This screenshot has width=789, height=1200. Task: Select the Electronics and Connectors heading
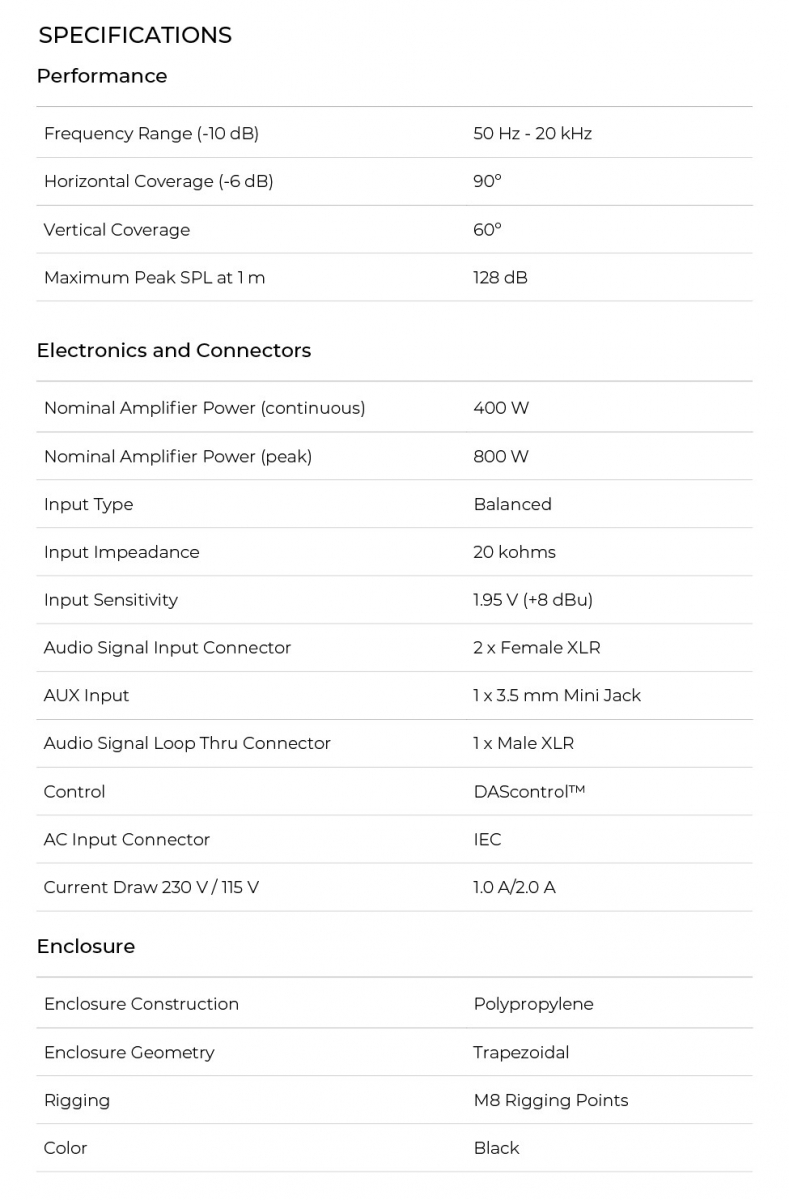pyautogui.click(x=174, y=350)
